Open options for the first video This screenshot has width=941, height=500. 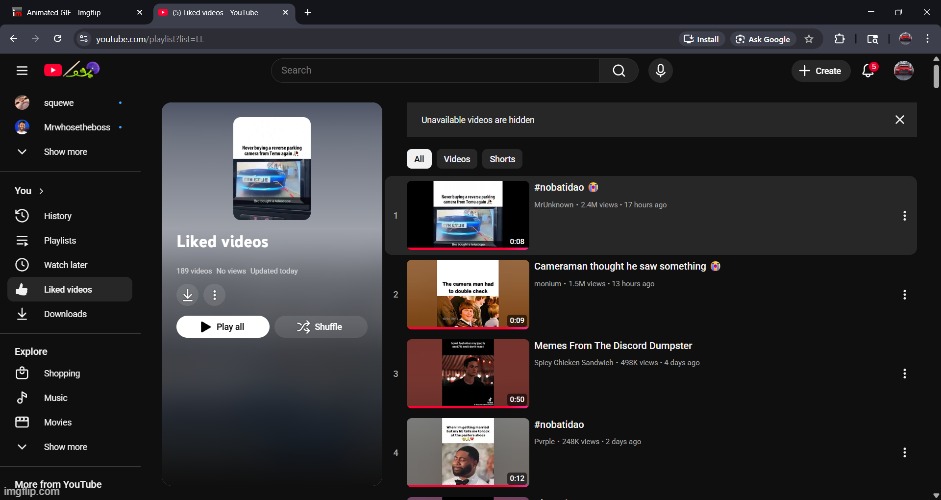(x=904, y=216)
